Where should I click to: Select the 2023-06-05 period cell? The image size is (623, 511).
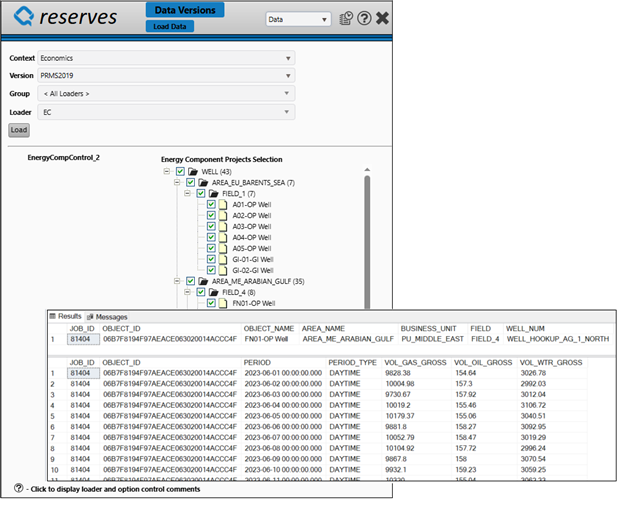(283, 416)
